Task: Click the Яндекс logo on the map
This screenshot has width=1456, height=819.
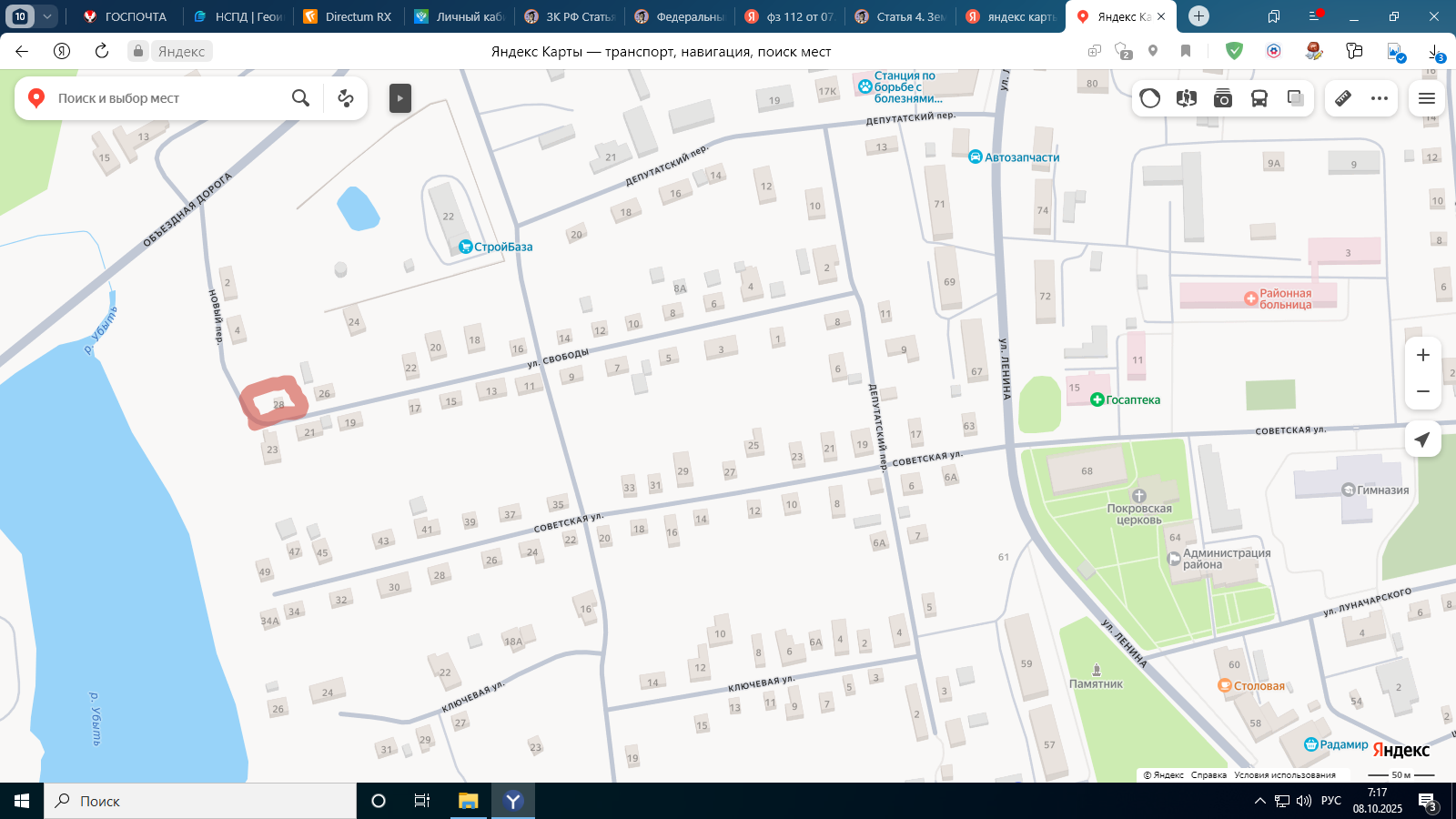Action: click(1401, 750)
